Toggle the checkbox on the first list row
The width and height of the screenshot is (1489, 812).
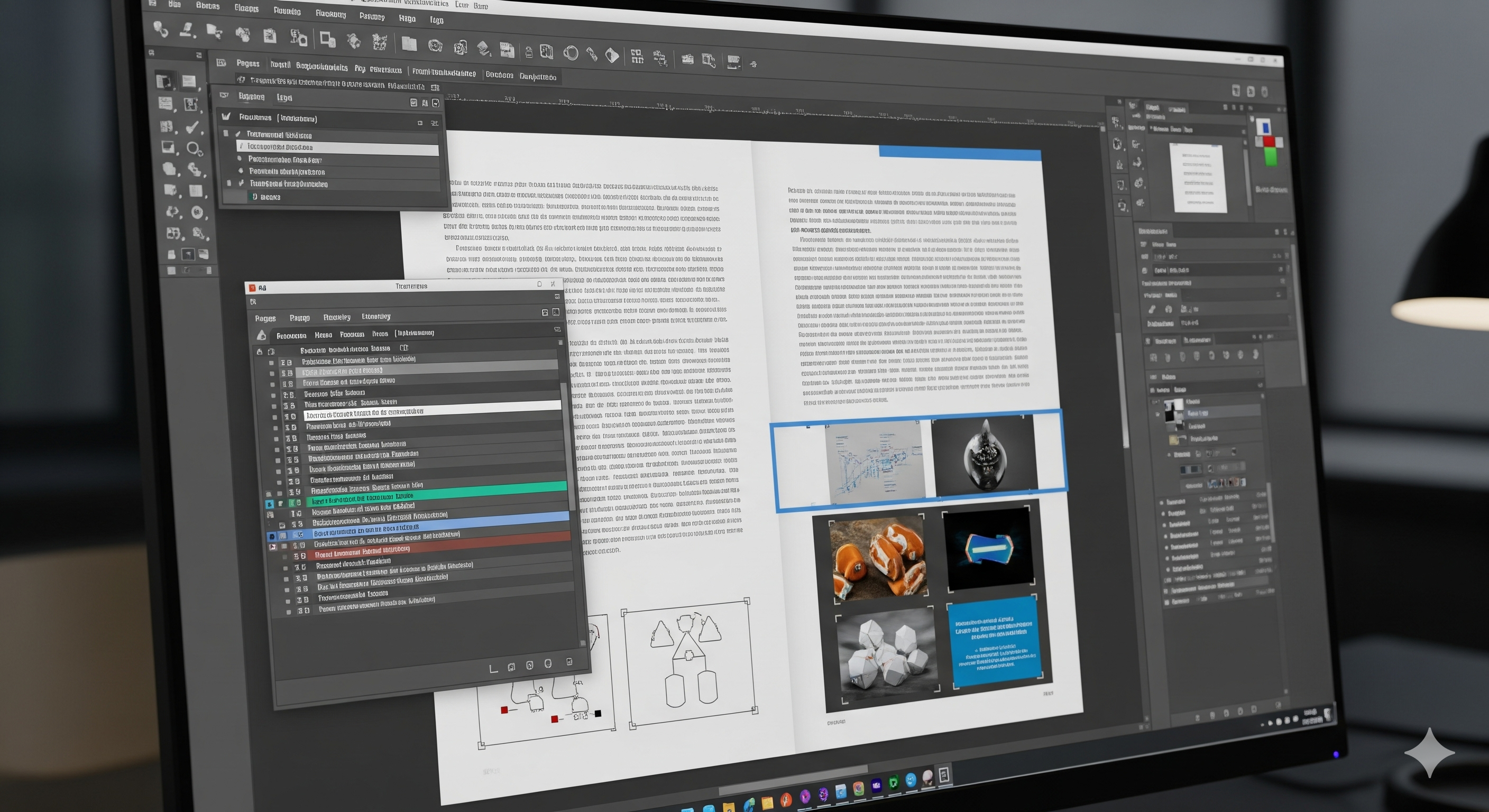[271, 363]
